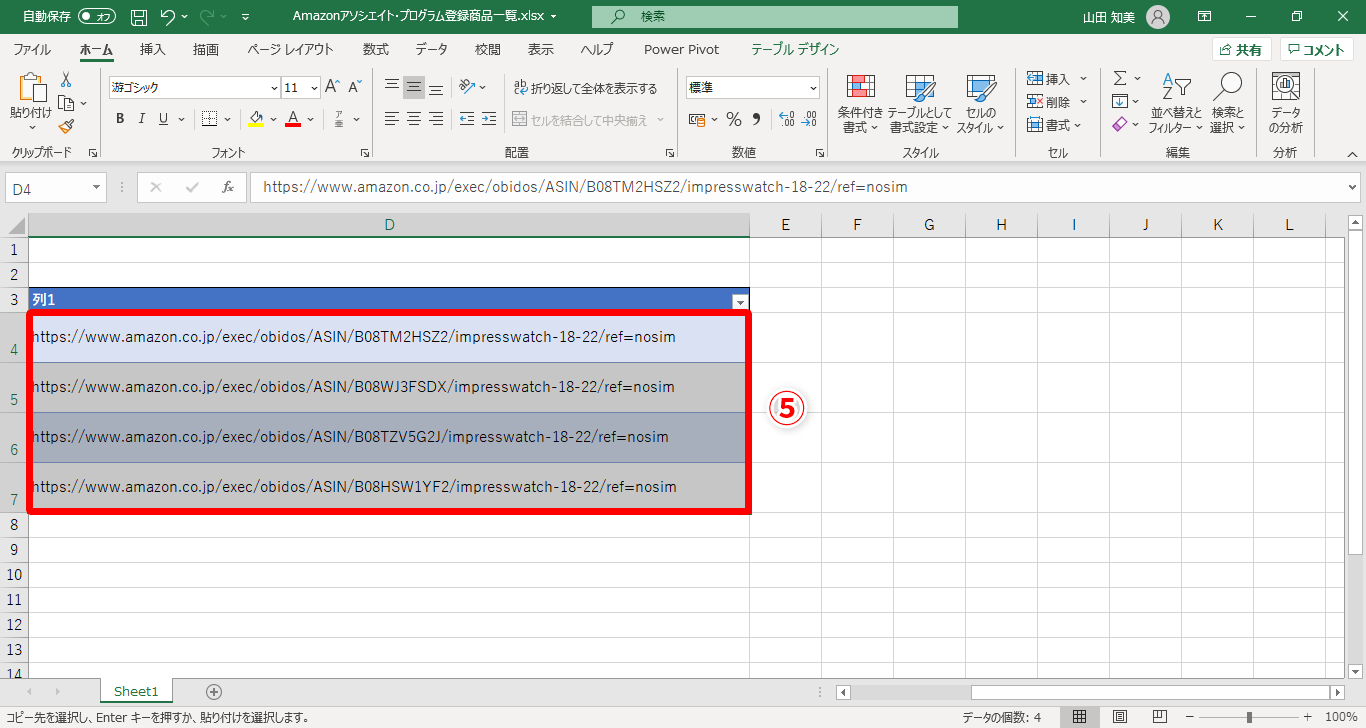Expand the formula bar with the chevron
The image size is (1366, 728).
coord(1353,187)
